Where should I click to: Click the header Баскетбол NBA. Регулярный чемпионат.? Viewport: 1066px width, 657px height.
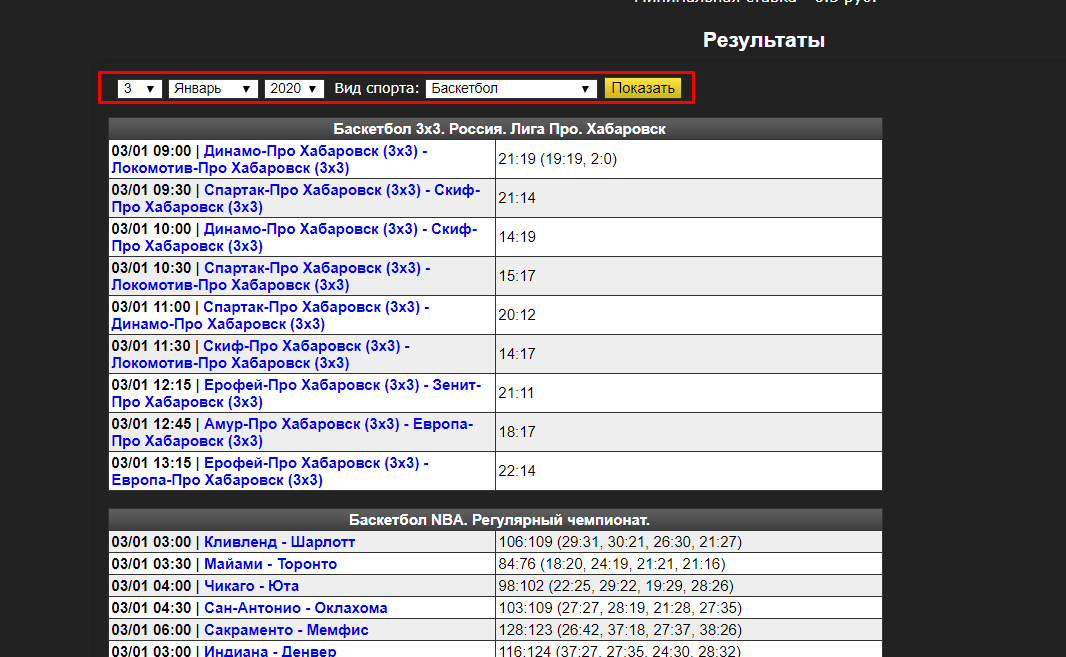[x=499, y=520]
